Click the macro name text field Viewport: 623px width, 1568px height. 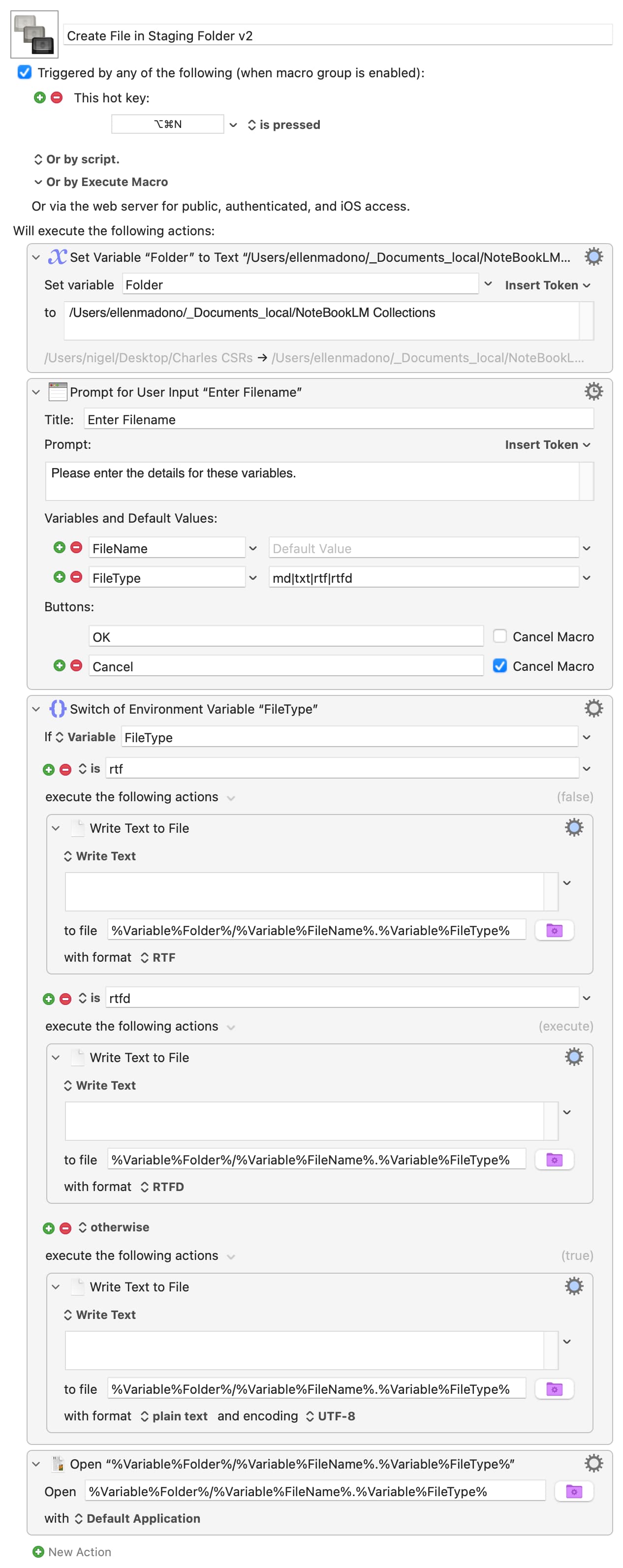[x=338, y=35]
